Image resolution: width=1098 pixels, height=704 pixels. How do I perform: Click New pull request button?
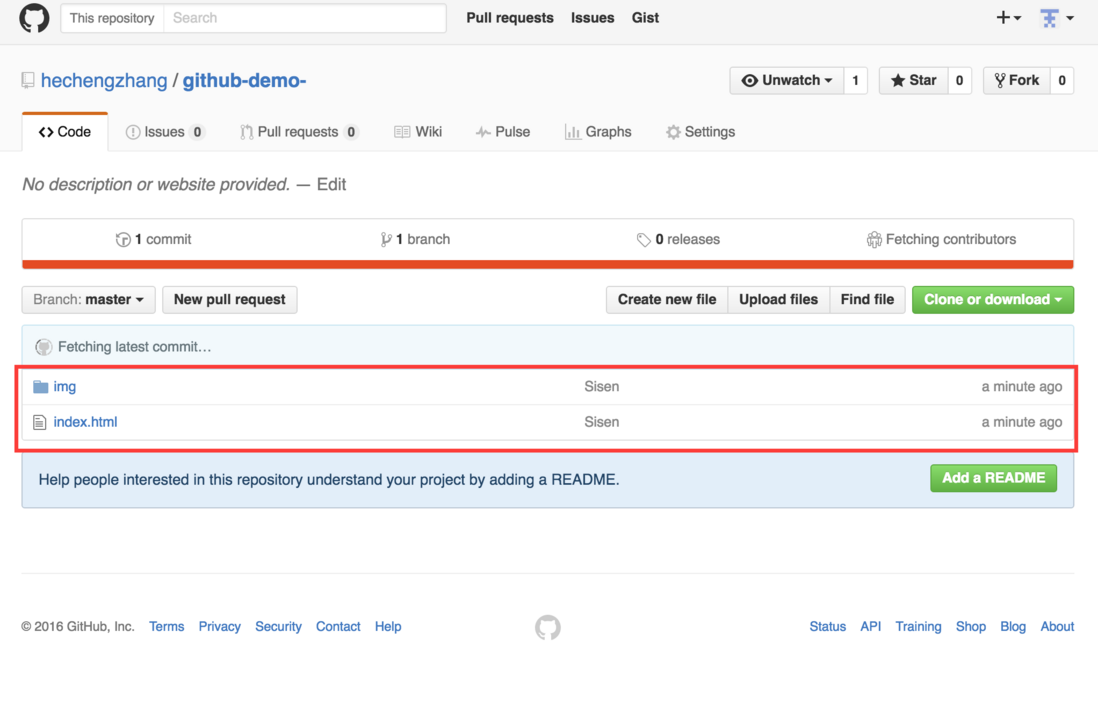click(x=230, y=300)
